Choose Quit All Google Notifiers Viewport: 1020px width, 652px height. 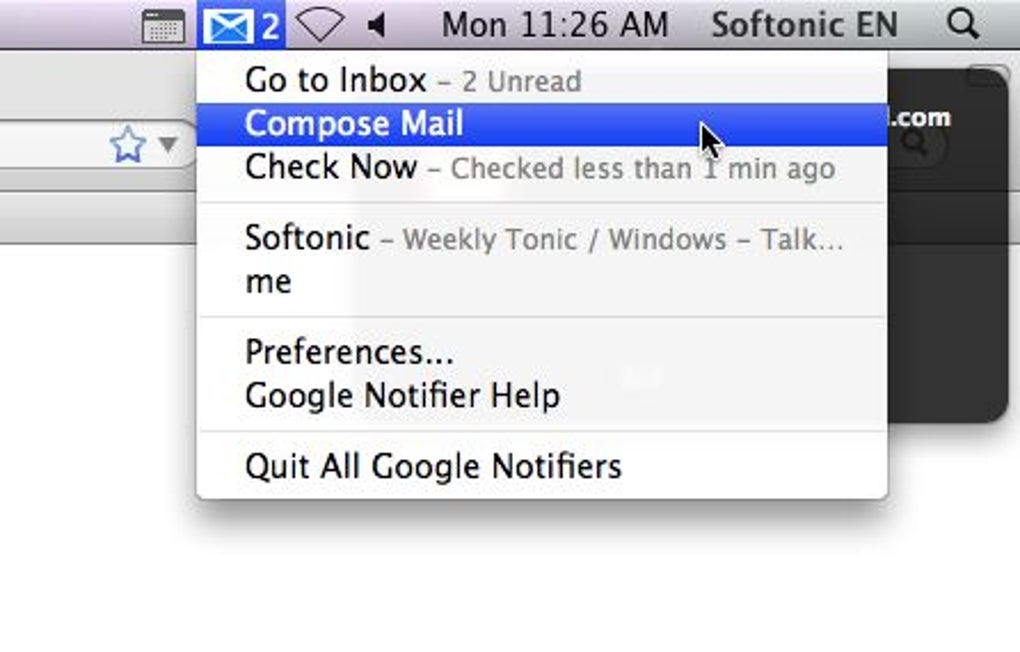pos(433,466)
